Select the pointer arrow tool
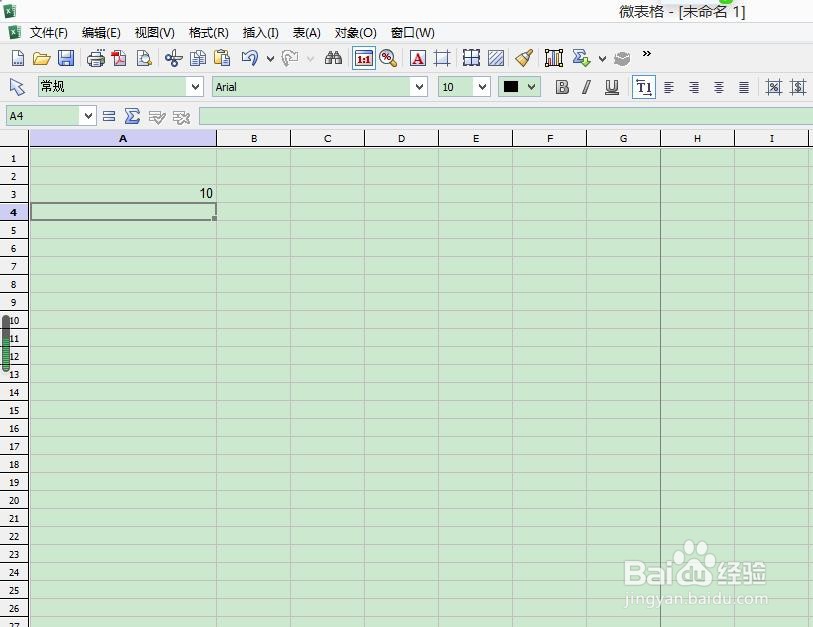The width and height of the screenshot is (813, 627). pos(17,87)
